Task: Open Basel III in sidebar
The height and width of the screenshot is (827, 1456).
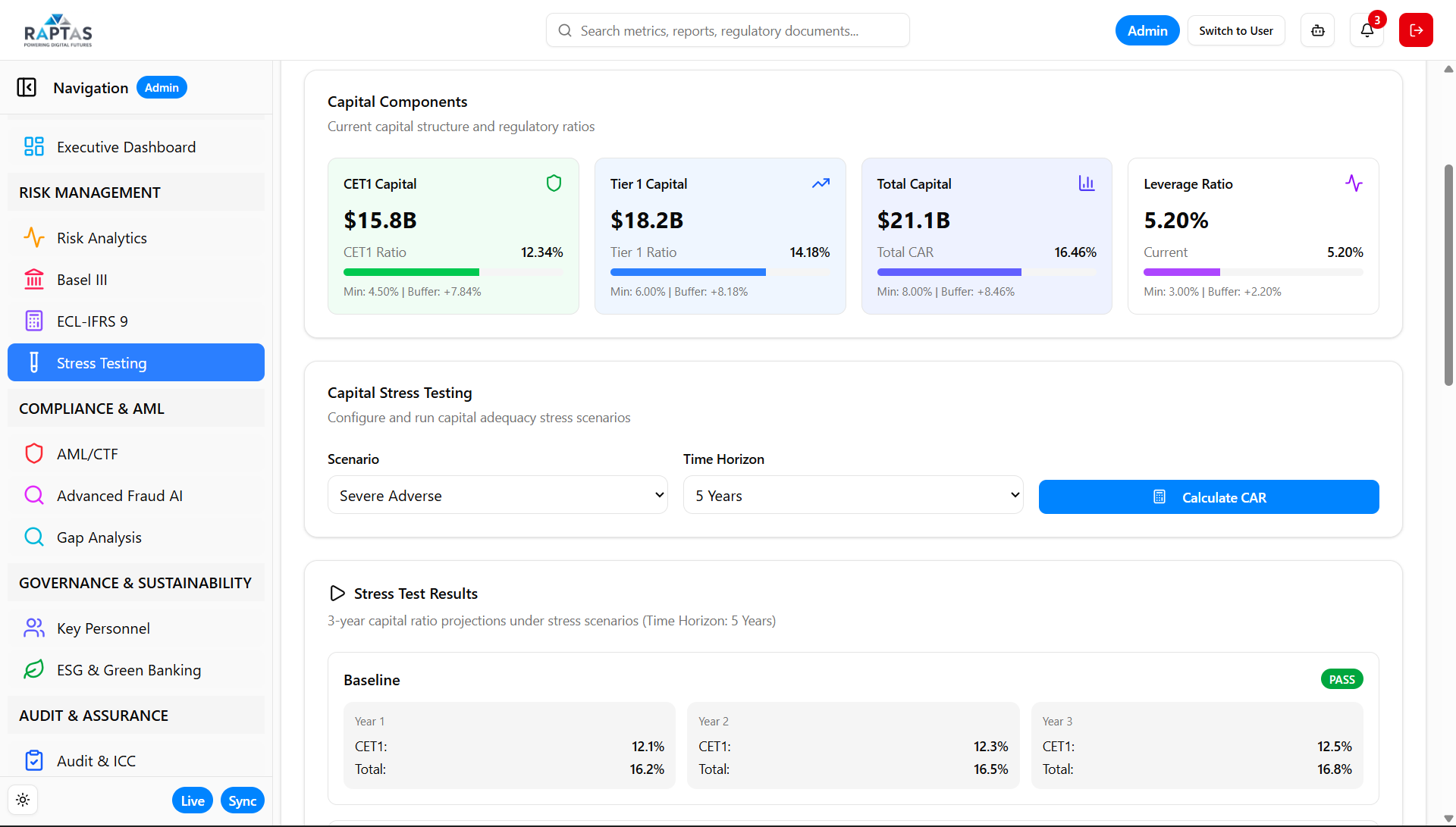Action: point(82,280)
